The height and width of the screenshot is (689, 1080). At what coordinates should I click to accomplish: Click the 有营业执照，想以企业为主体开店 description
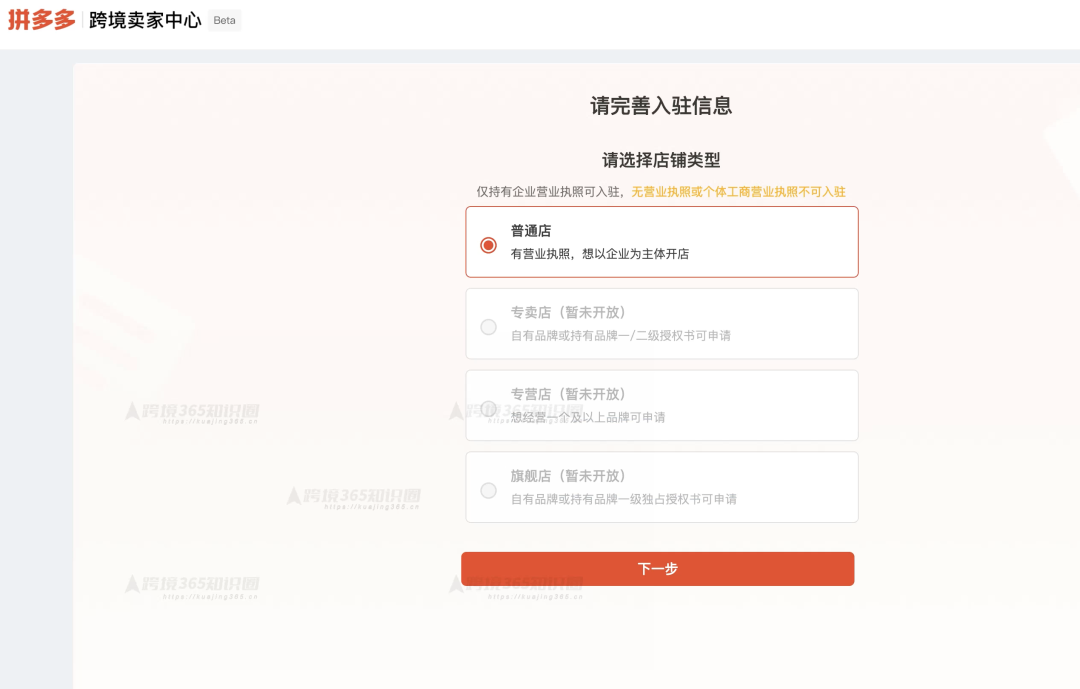tap(599, 253)
